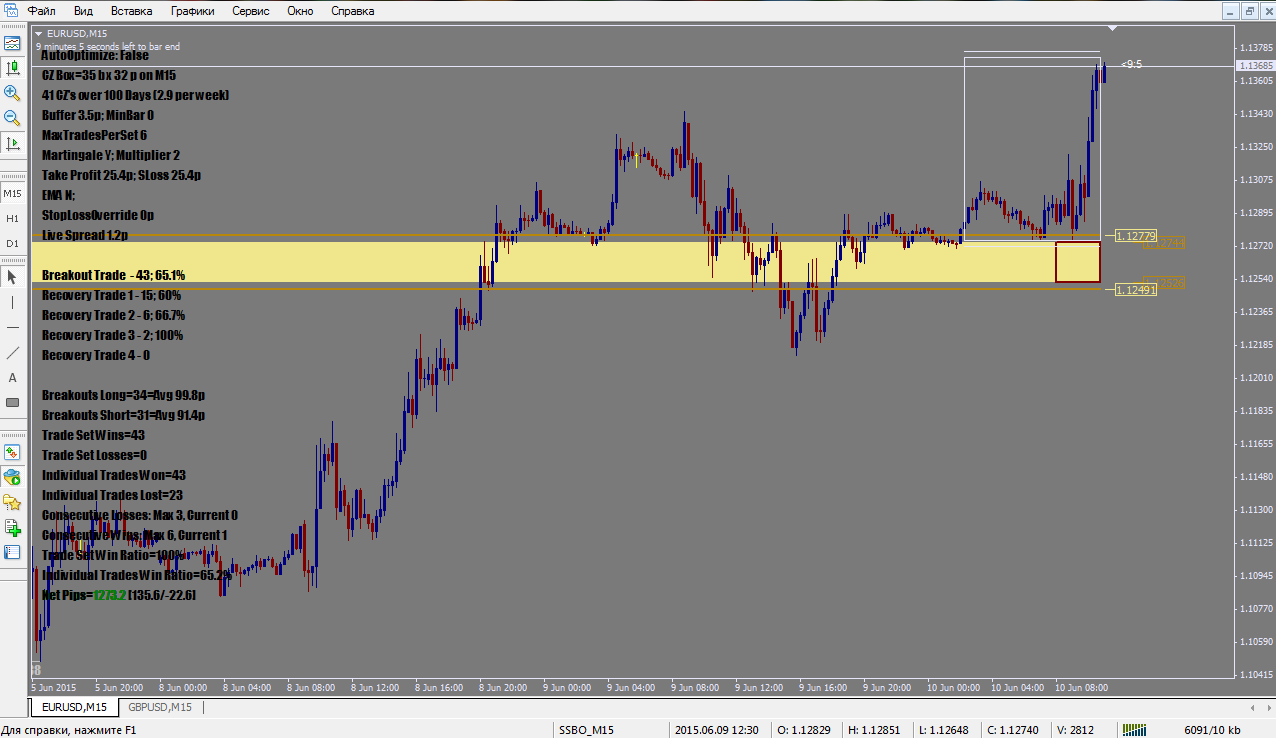Click the bar-end countdown text at chart top
The image size is (1276, 738).
point(108,46)
